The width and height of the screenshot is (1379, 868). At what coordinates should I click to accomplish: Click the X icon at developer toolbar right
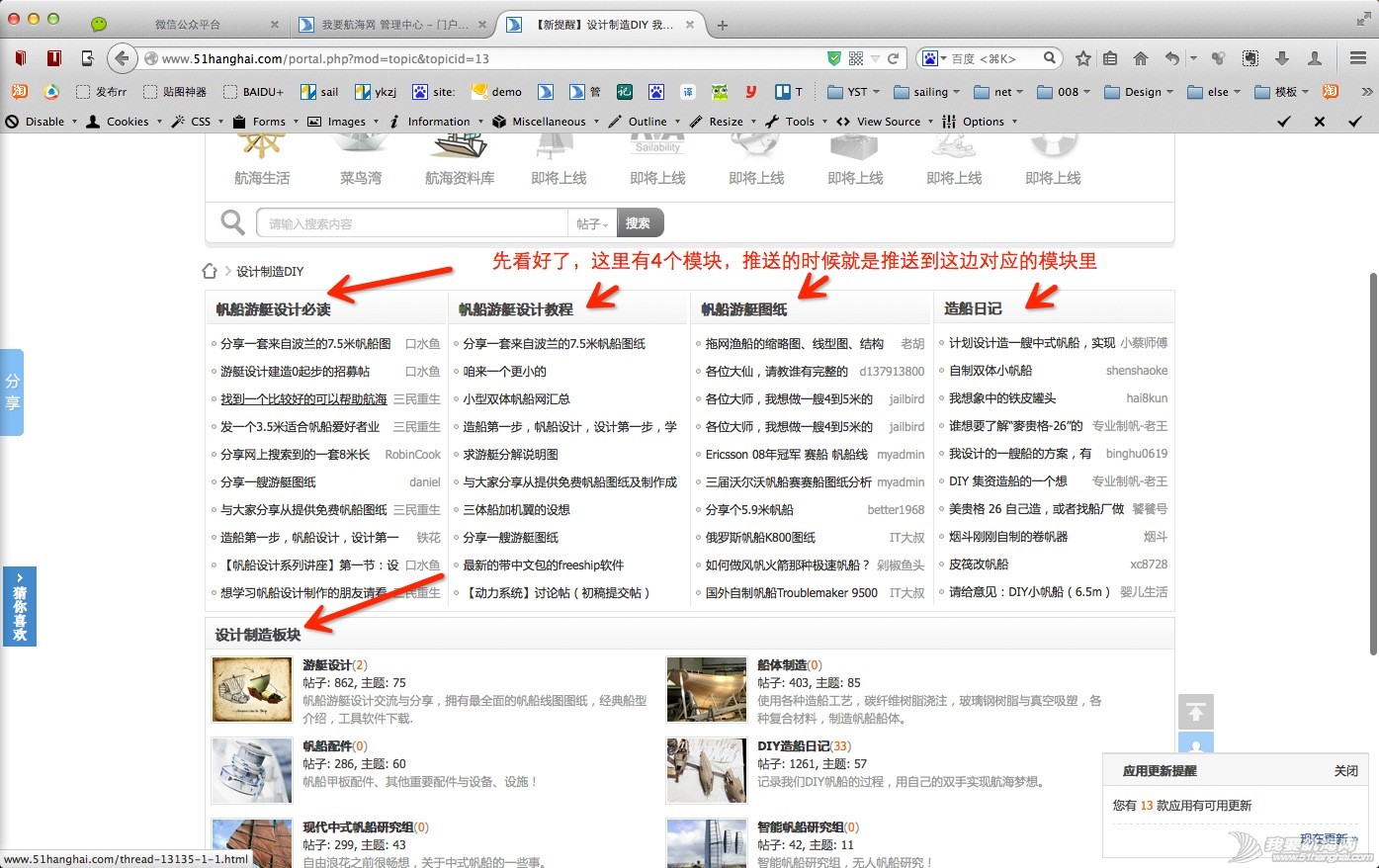(1320, 122)
